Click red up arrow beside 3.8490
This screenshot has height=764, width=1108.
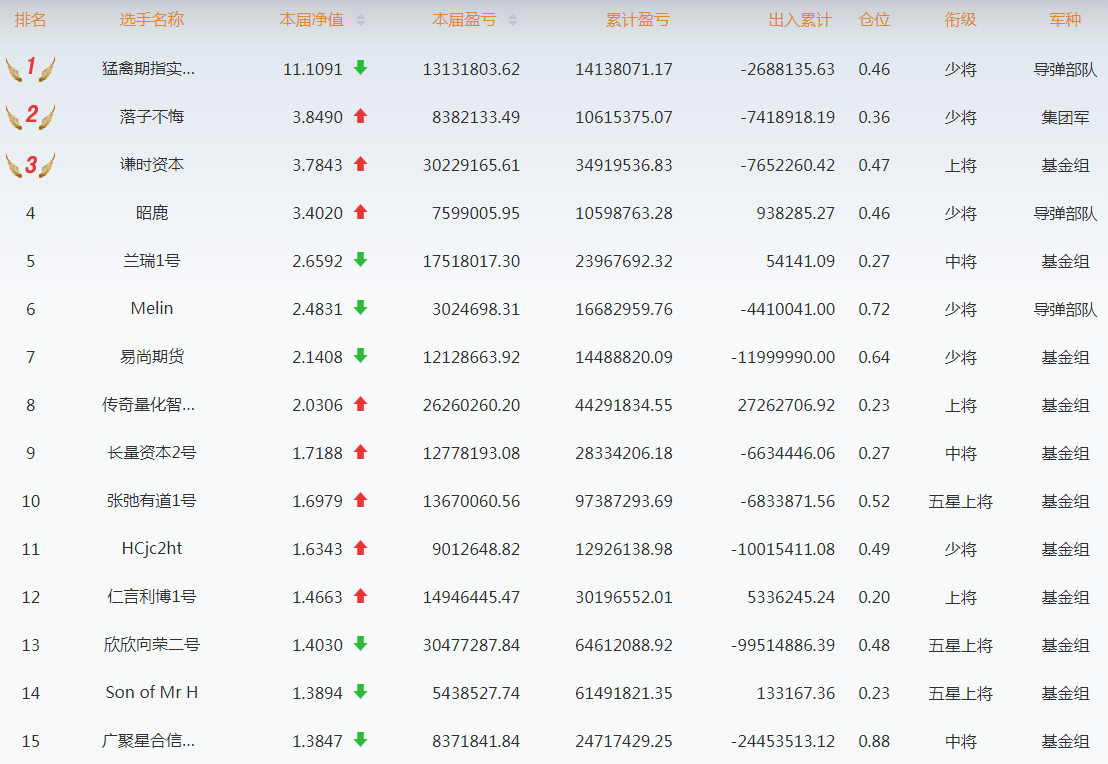360,116
